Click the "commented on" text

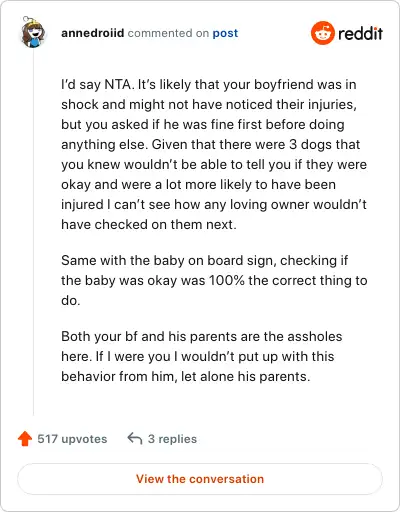point(168,33)
